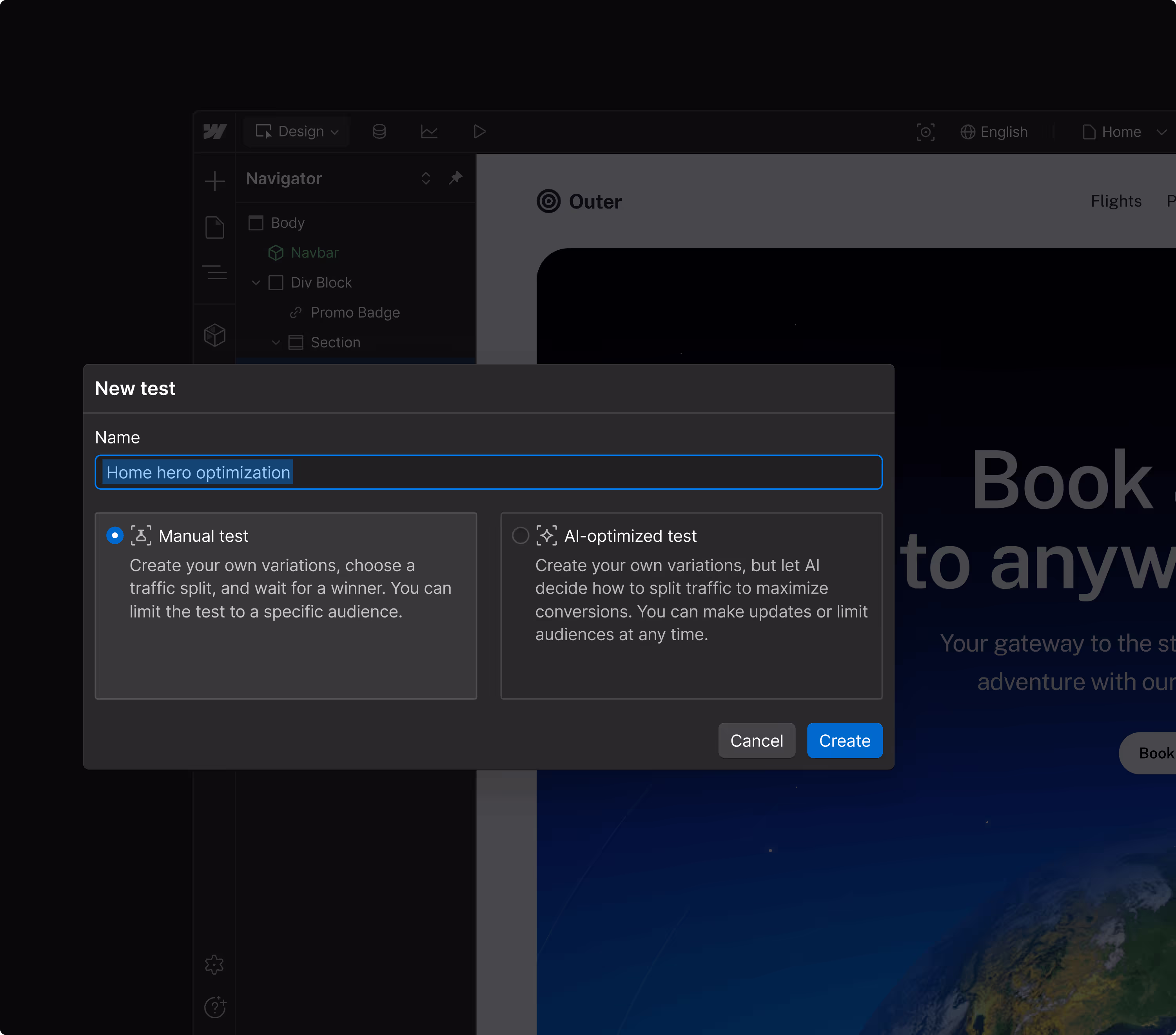Click the Create button
Screen dimensions: 1176x1035
(x=844, y=741)
